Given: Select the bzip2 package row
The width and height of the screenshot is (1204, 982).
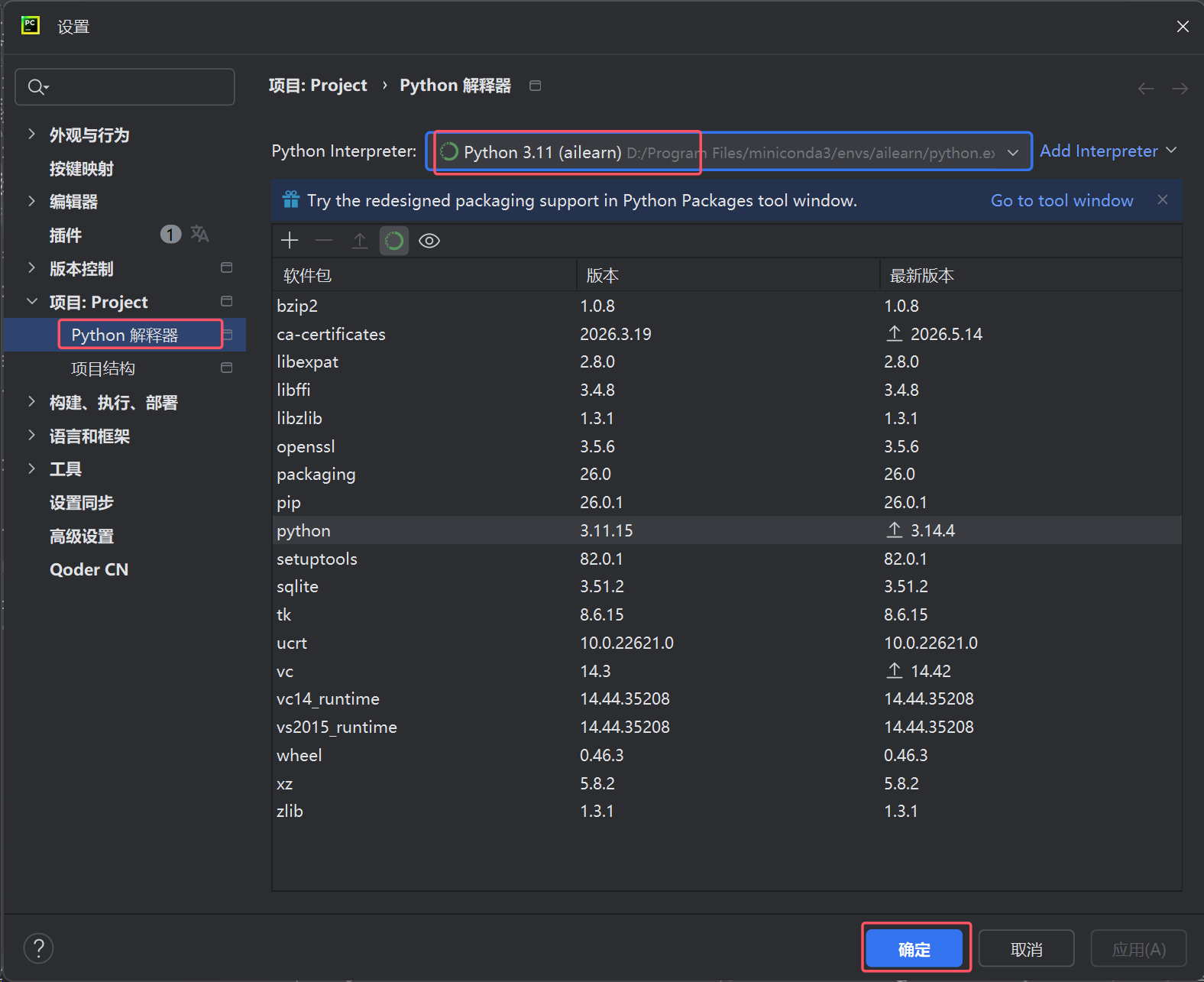Looking at the screenshot, I should [x=727, y=306].
